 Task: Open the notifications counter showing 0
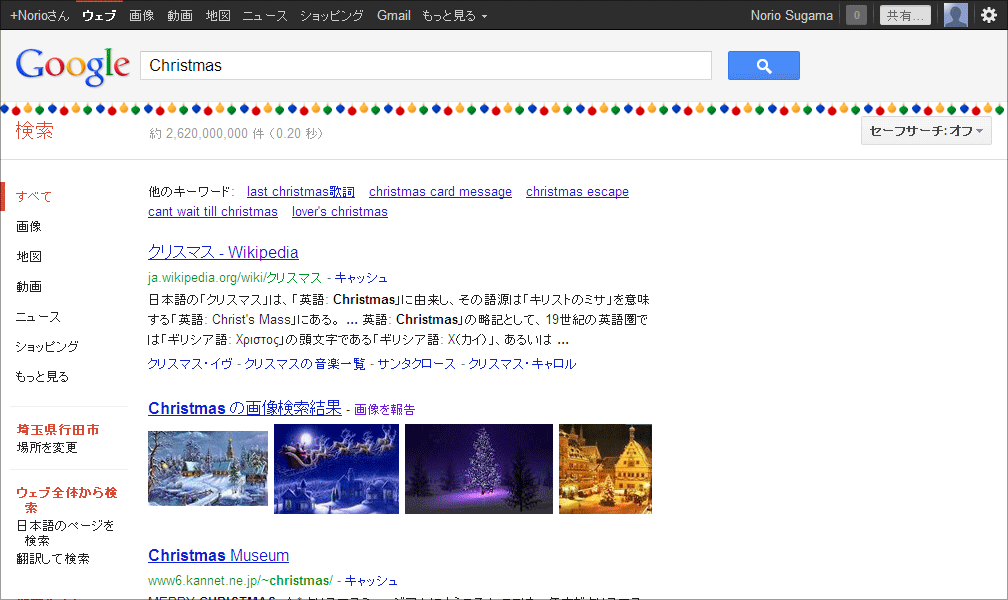(x=856, y=15)
